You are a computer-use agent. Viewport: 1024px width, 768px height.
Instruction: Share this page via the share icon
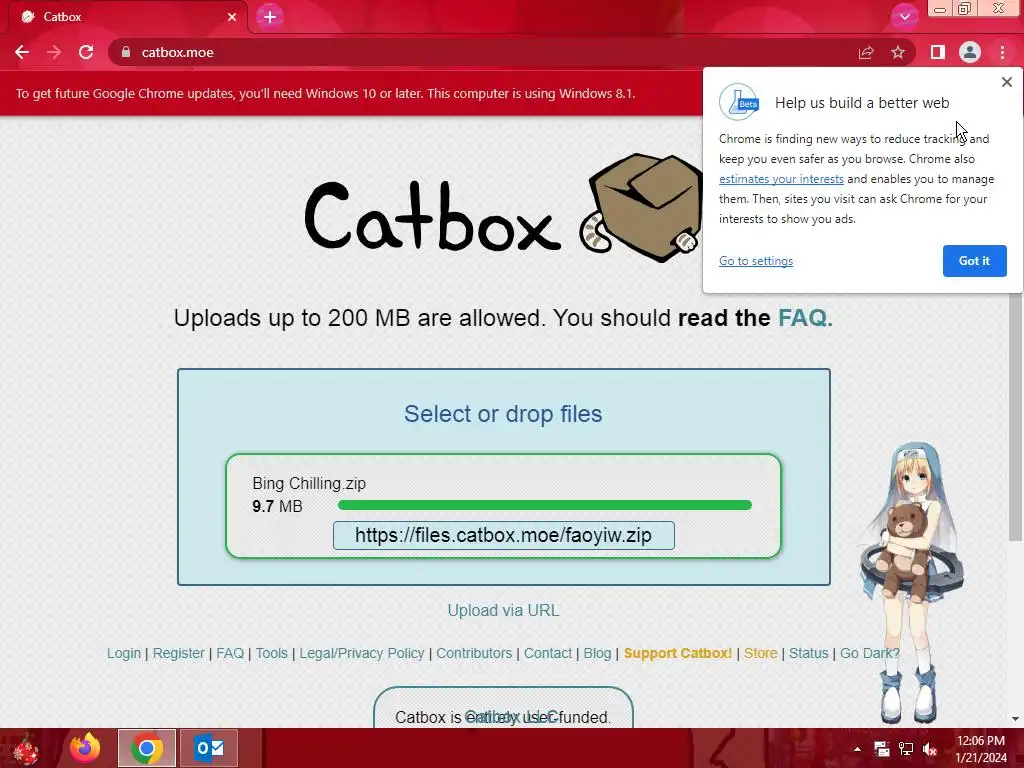click(866, 52)
